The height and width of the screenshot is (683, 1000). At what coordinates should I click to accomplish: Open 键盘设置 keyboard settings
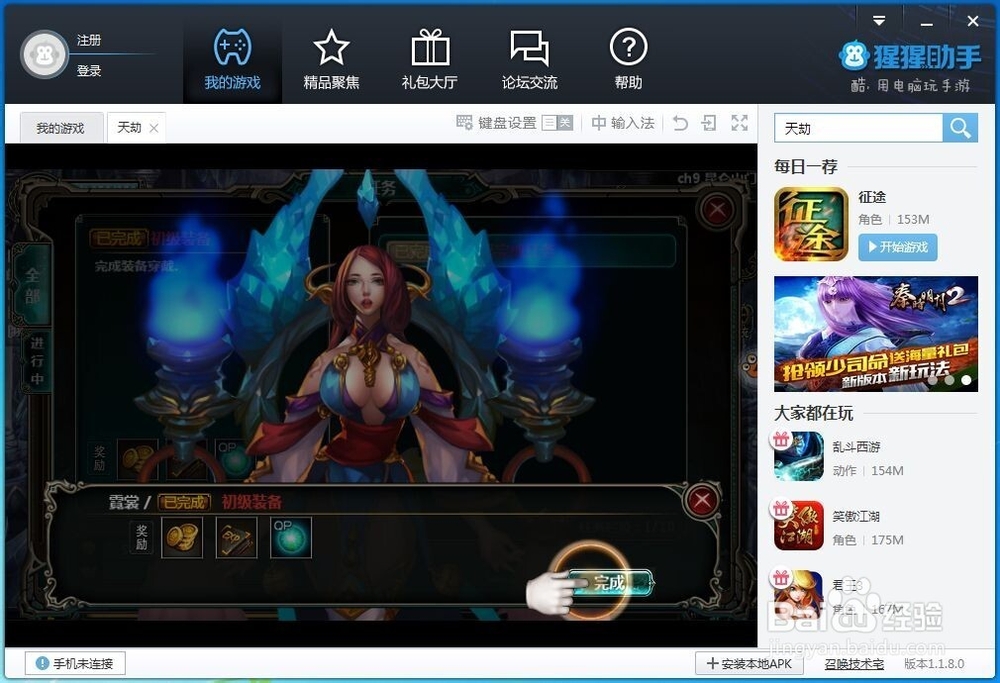coord(497,122)
